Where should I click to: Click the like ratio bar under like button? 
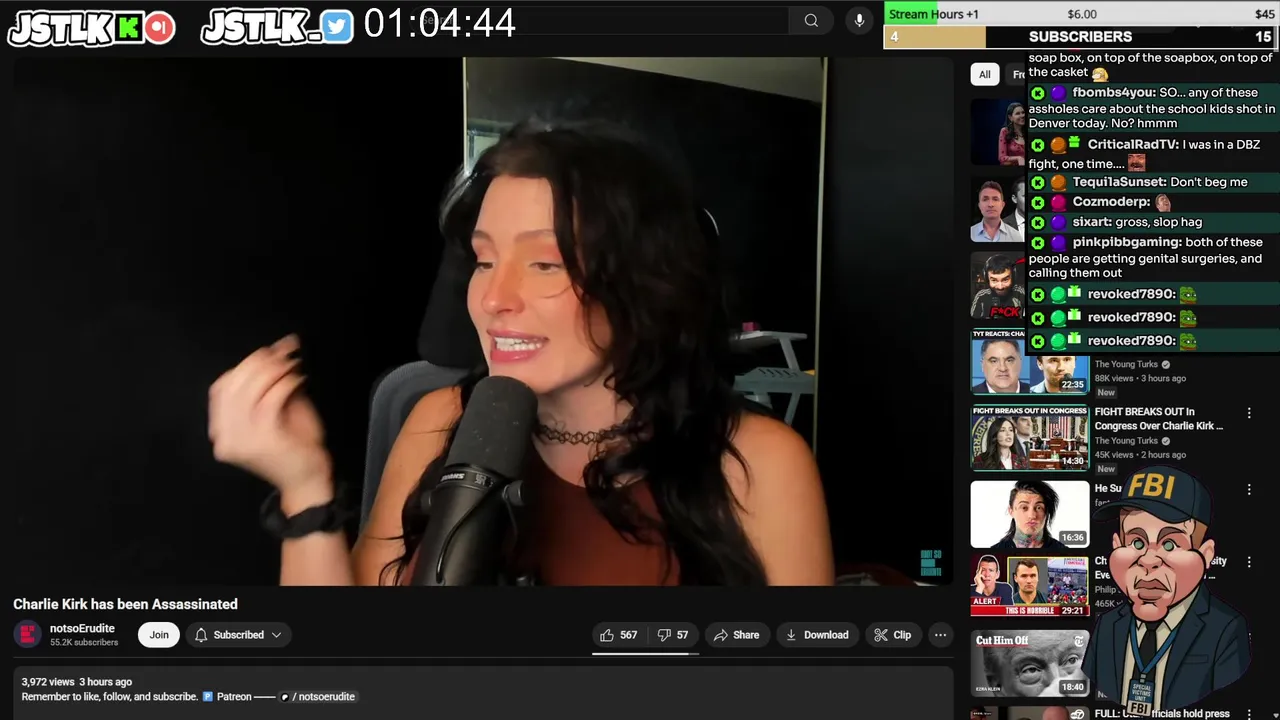(x=645, y=653)
